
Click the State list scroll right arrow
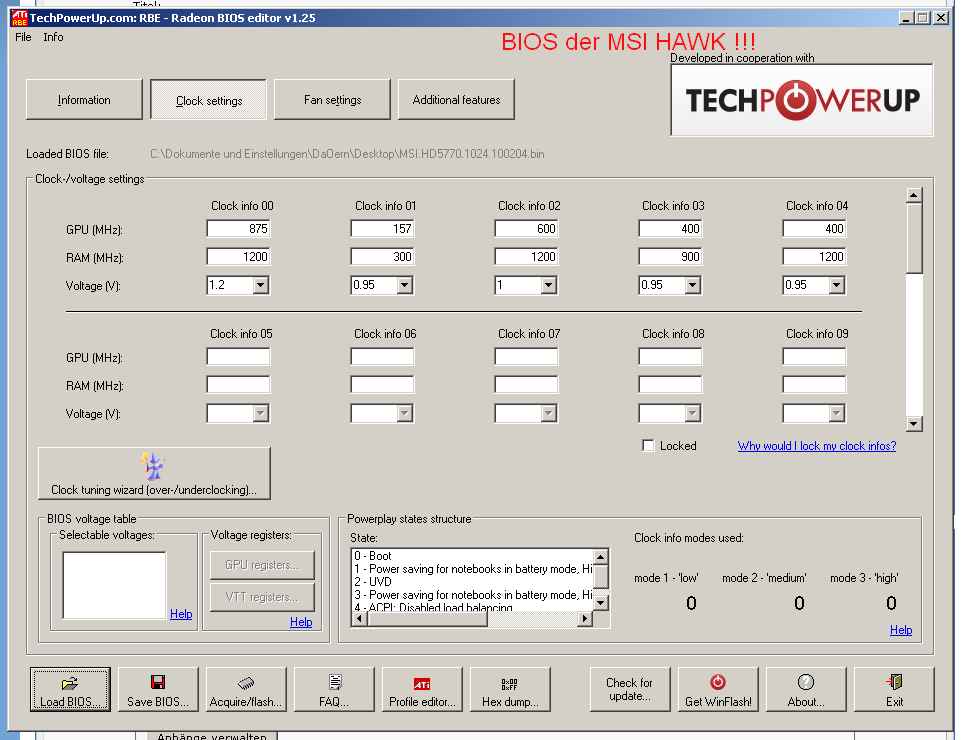point(586,620)
